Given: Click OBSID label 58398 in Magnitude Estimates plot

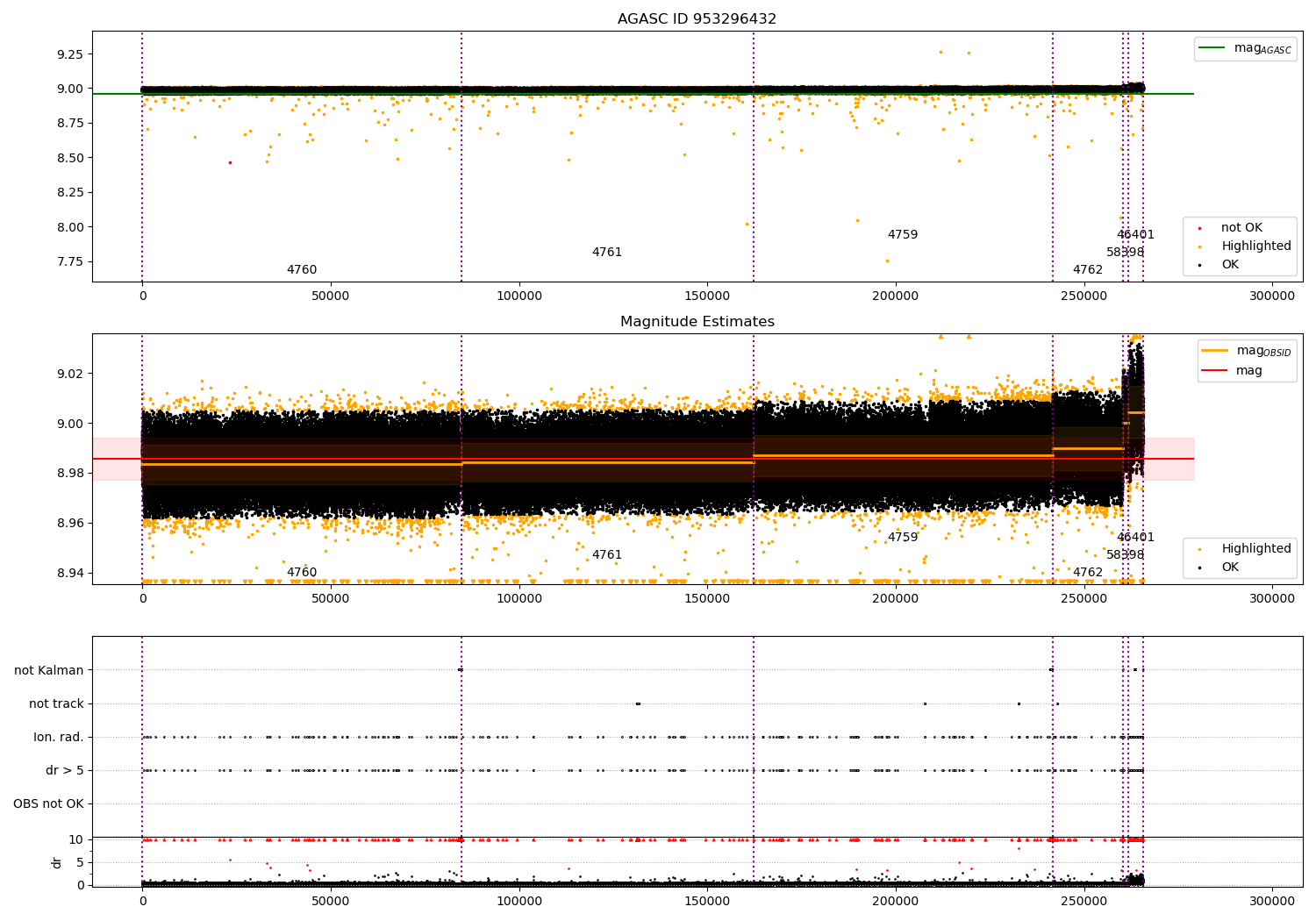Looking at the screenshot, I should tap(1126, 555).
